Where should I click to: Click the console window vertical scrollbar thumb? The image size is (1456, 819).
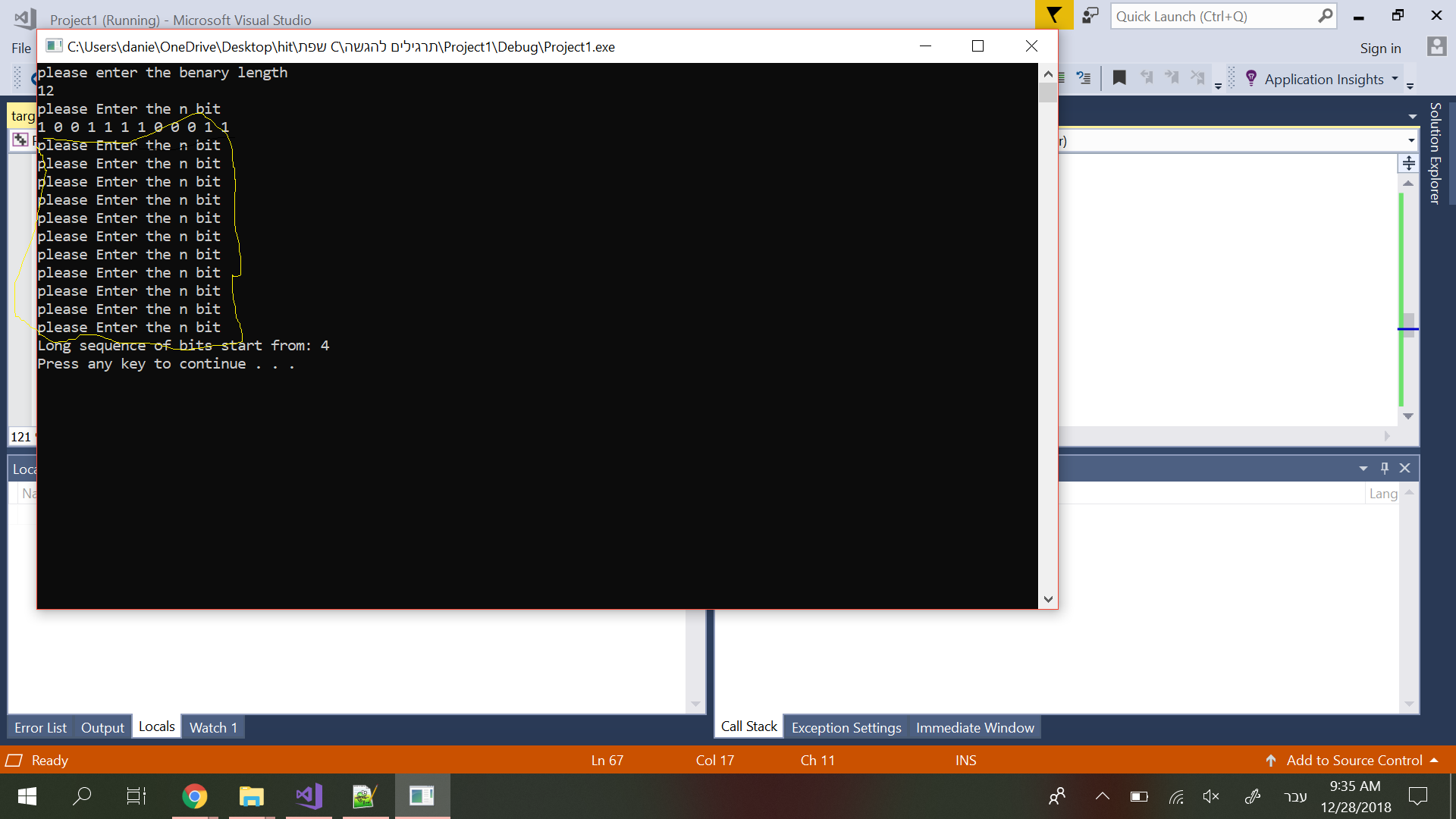pyautogui.click(x=1048, y=93)
